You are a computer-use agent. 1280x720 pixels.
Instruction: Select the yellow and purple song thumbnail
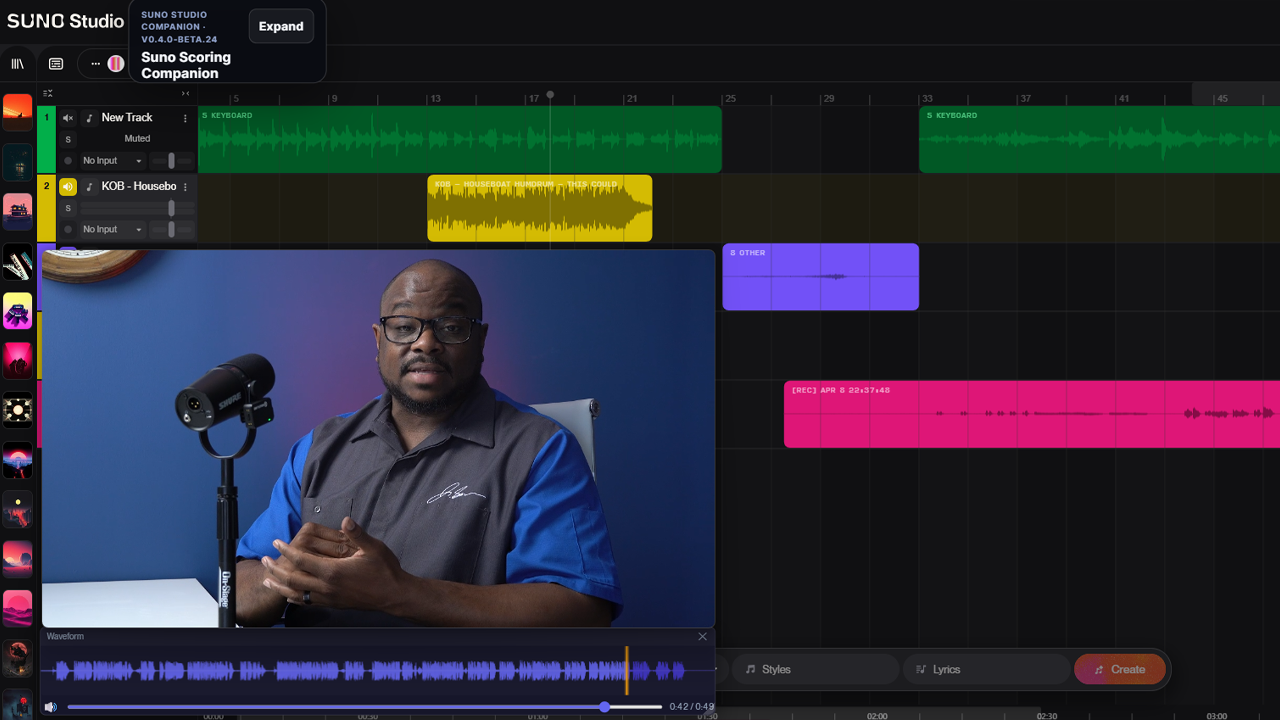point(18,311)
